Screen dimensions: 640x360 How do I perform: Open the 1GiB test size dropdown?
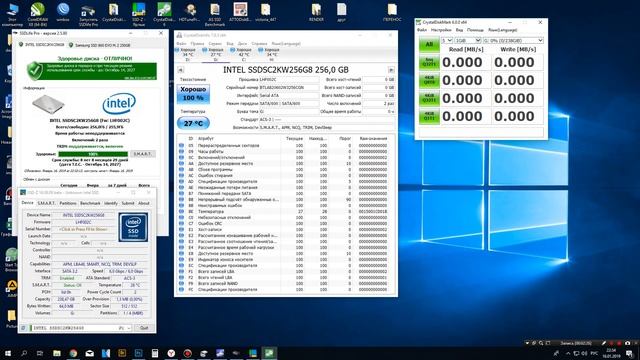(468, 40)
